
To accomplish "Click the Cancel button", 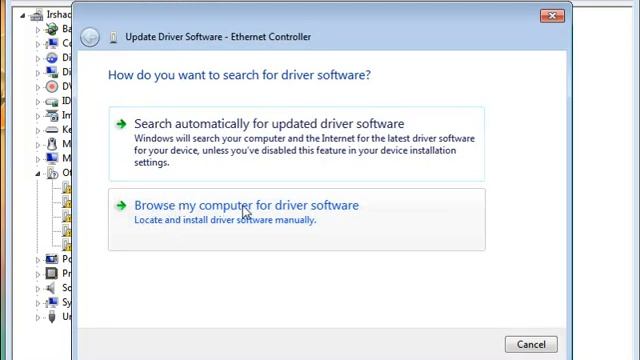I will (531, 344).
